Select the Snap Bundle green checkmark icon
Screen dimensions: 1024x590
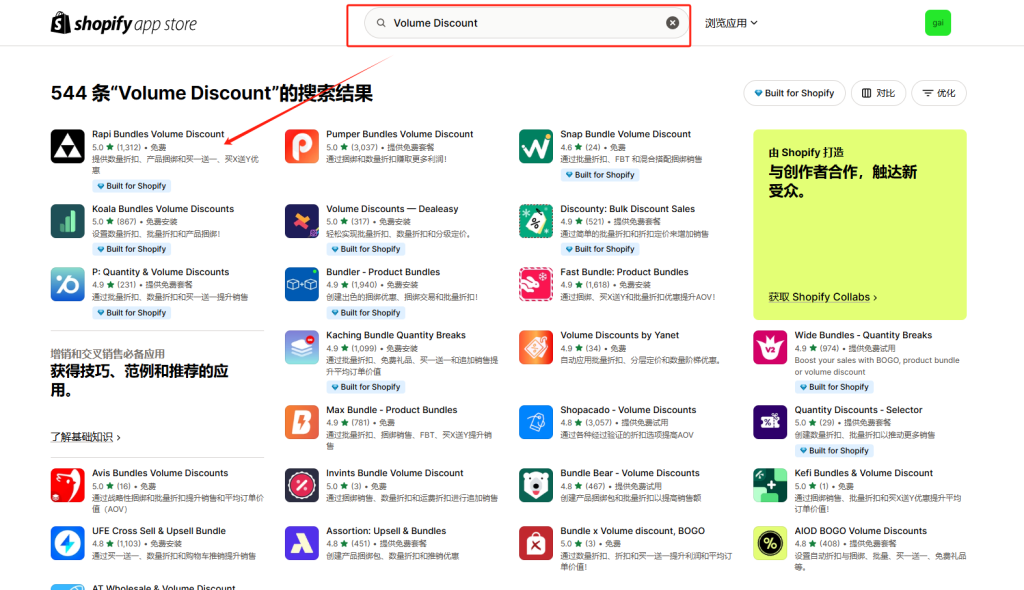(536, 148)
